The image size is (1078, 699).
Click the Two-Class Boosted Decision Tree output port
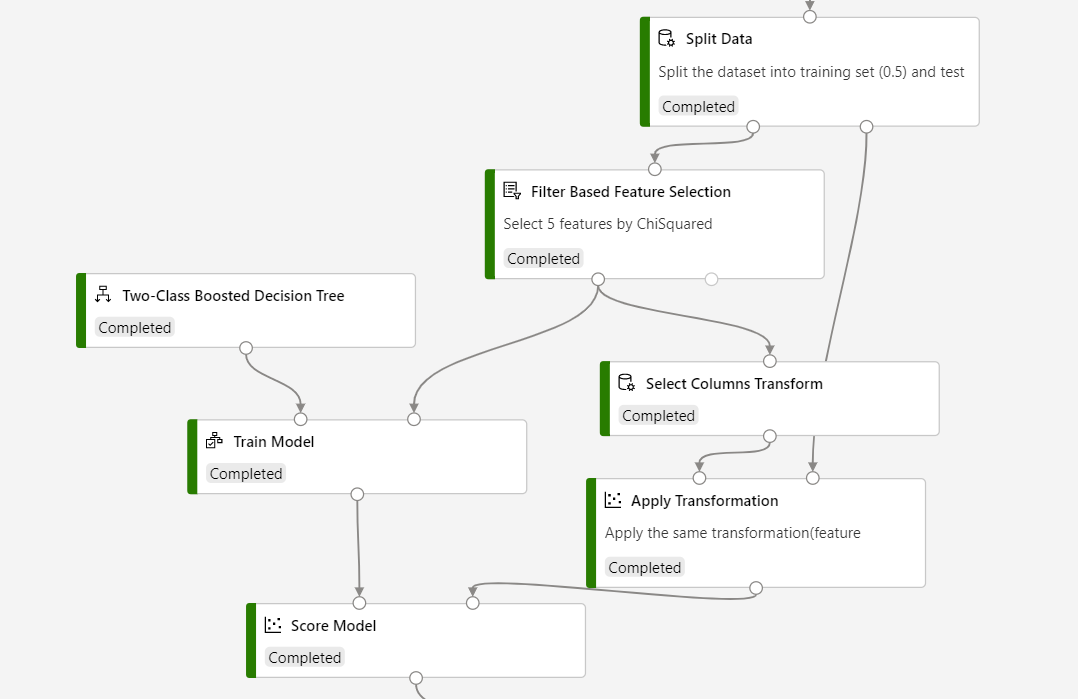[245, 347]
